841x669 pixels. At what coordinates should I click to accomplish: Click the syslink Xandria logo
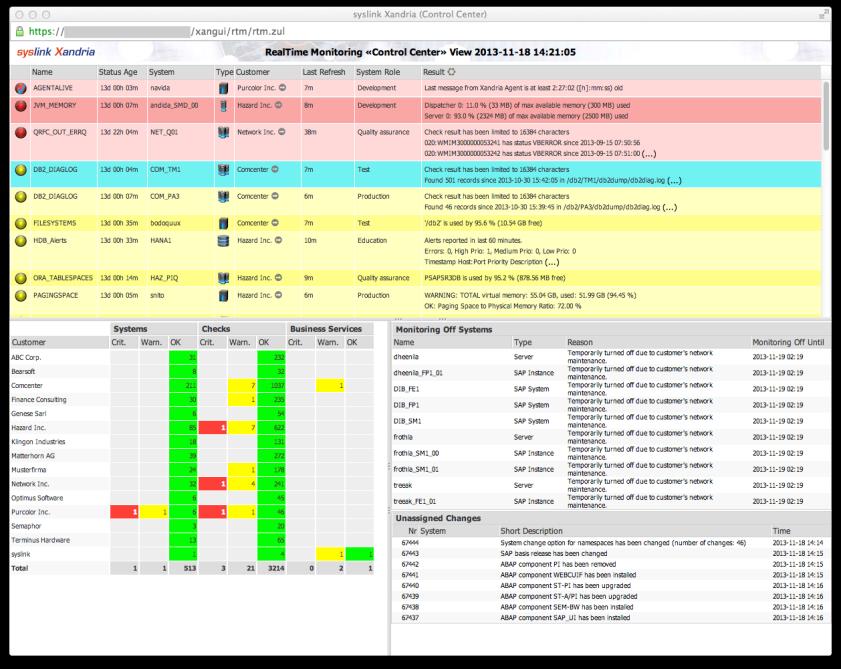pos(56,52)
